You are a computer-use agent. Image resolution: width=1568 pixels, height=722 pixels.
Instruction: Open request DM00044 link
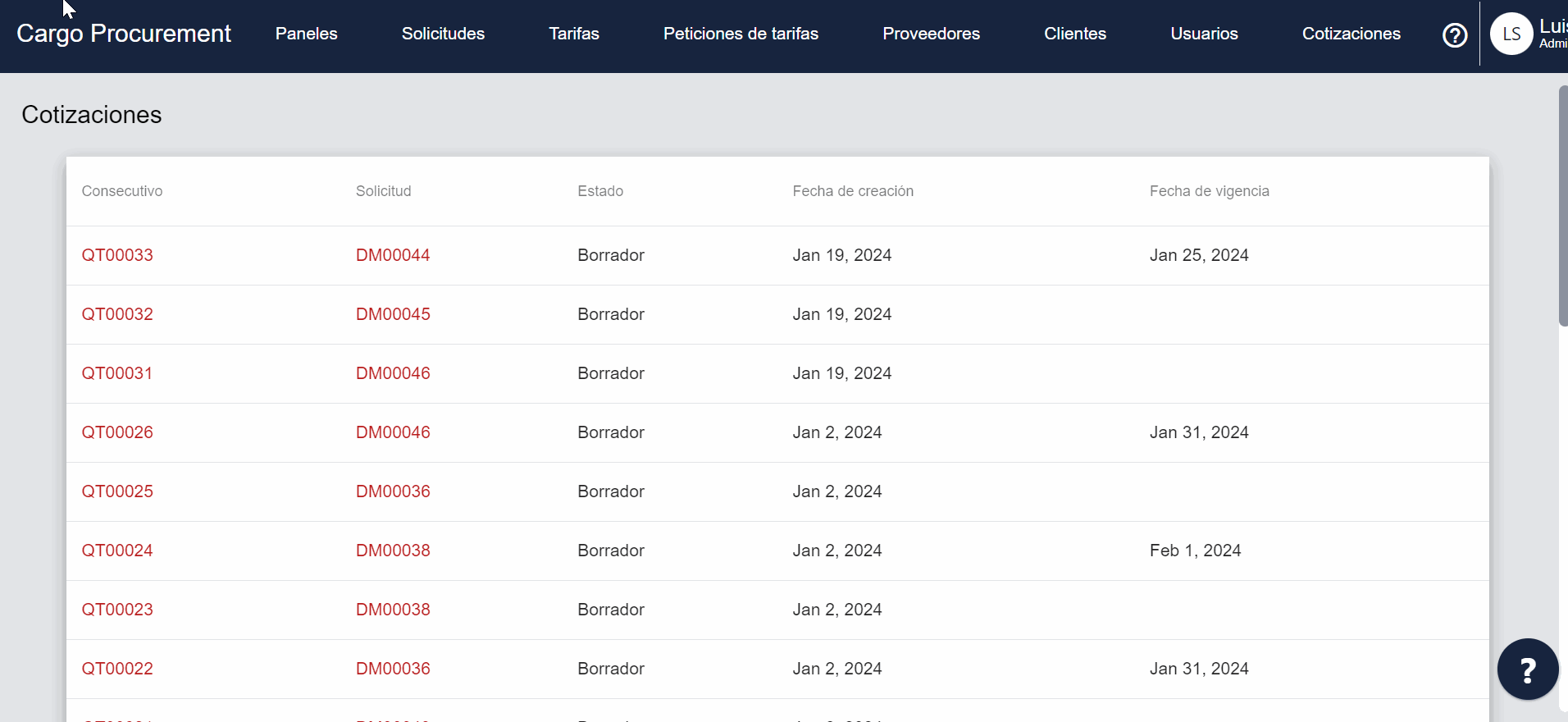[393, 255]
